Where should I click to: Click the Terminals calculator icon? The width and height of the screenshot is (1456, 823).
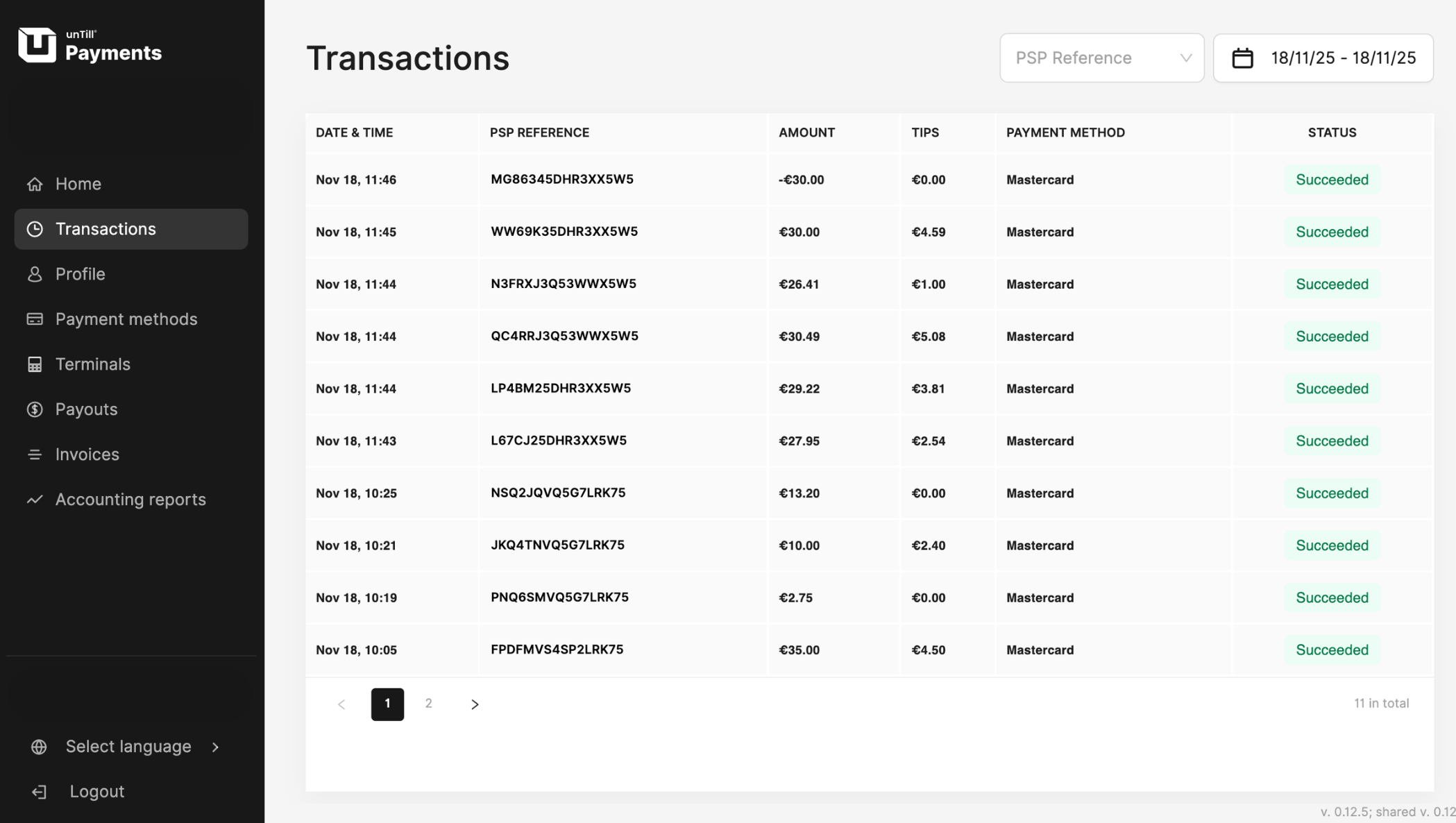tap(35, 364)
